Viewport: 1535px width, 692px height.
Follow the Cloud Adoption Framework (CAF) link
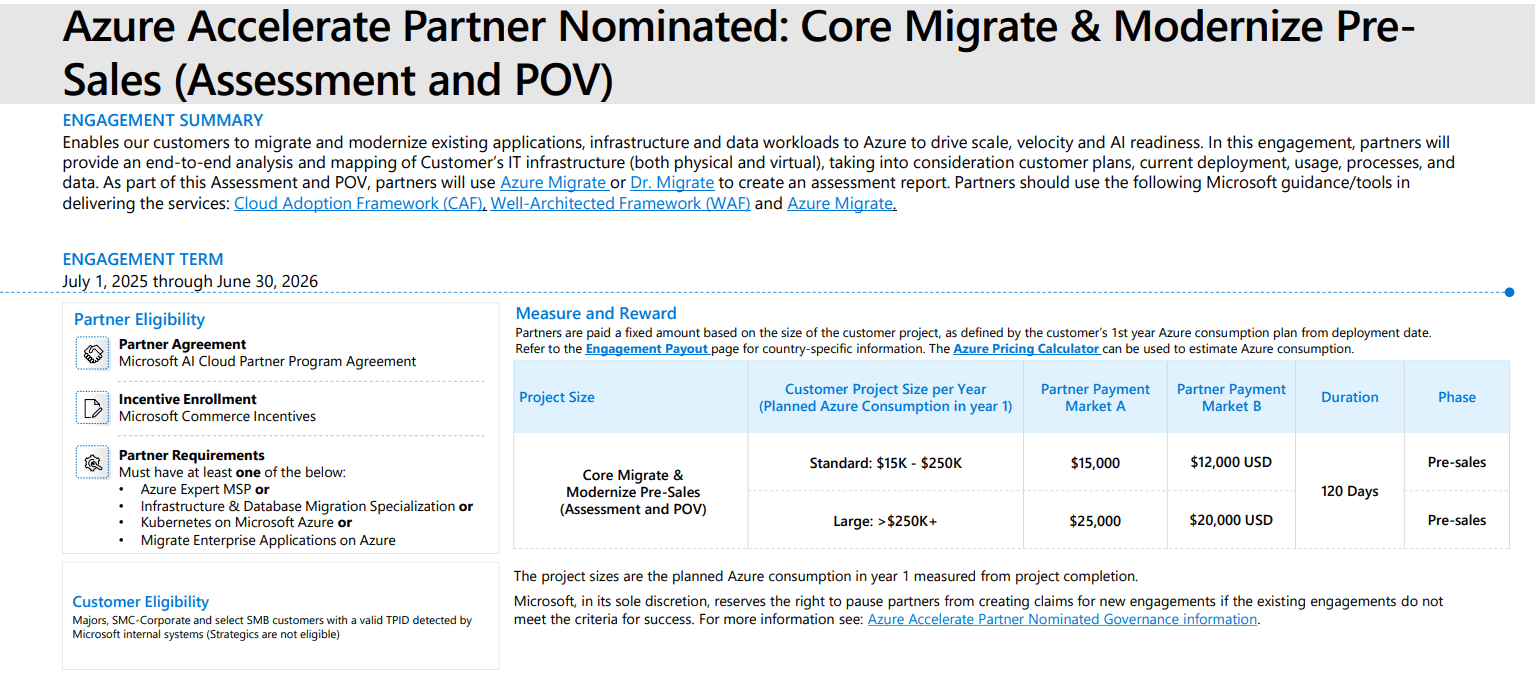pos(360,203)
